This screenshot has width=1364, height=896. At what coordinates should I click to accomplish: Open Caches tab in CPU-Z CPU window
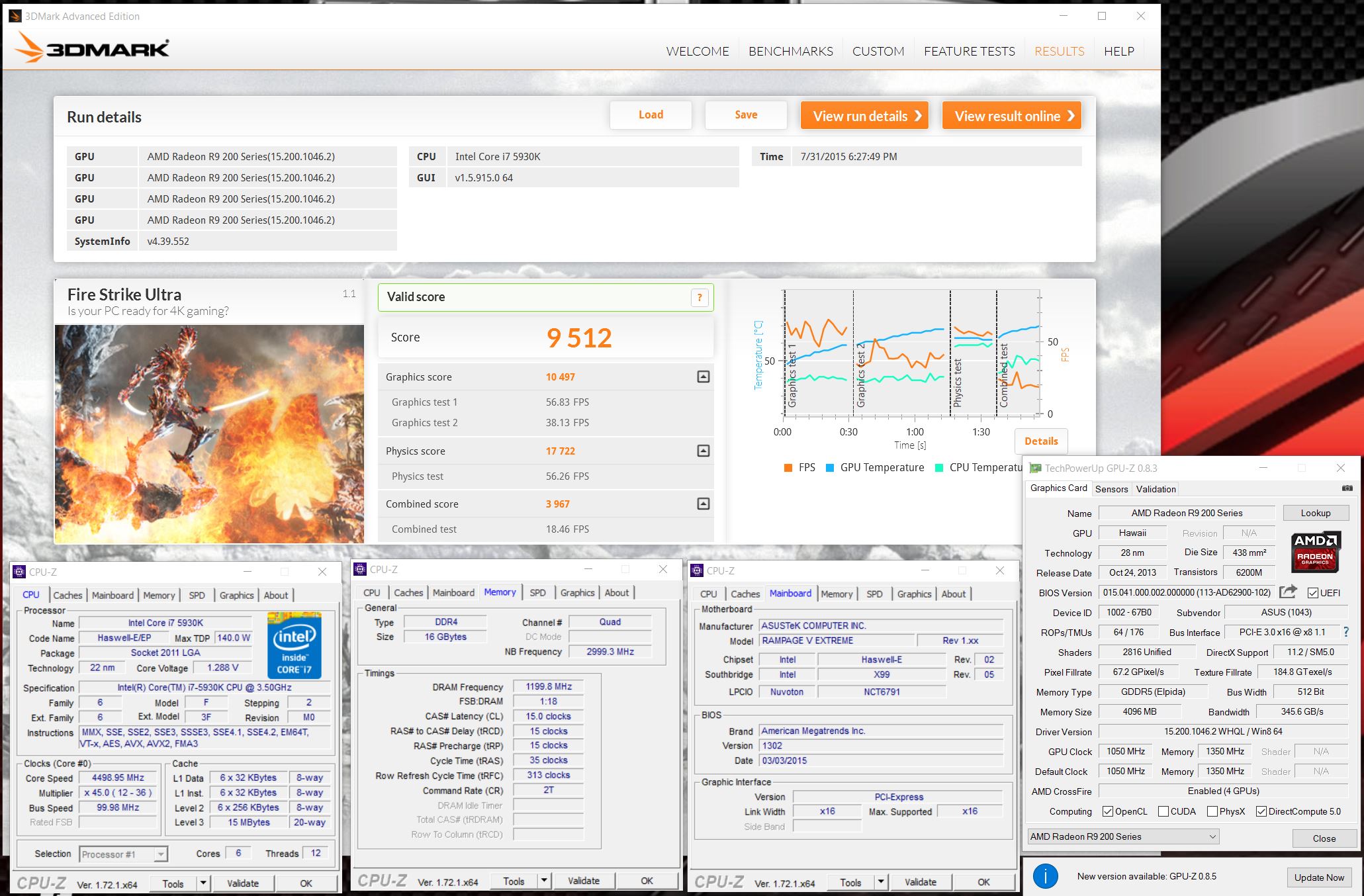click(68, 595)
